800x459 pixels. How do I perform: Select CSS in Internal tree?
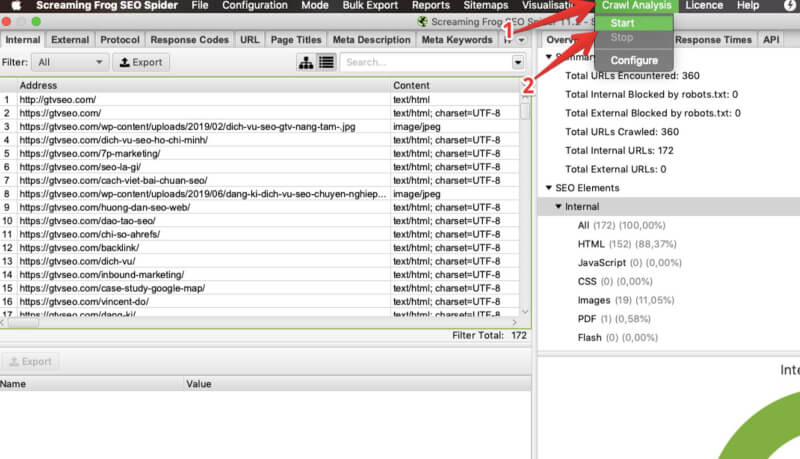tap(615, 282)
